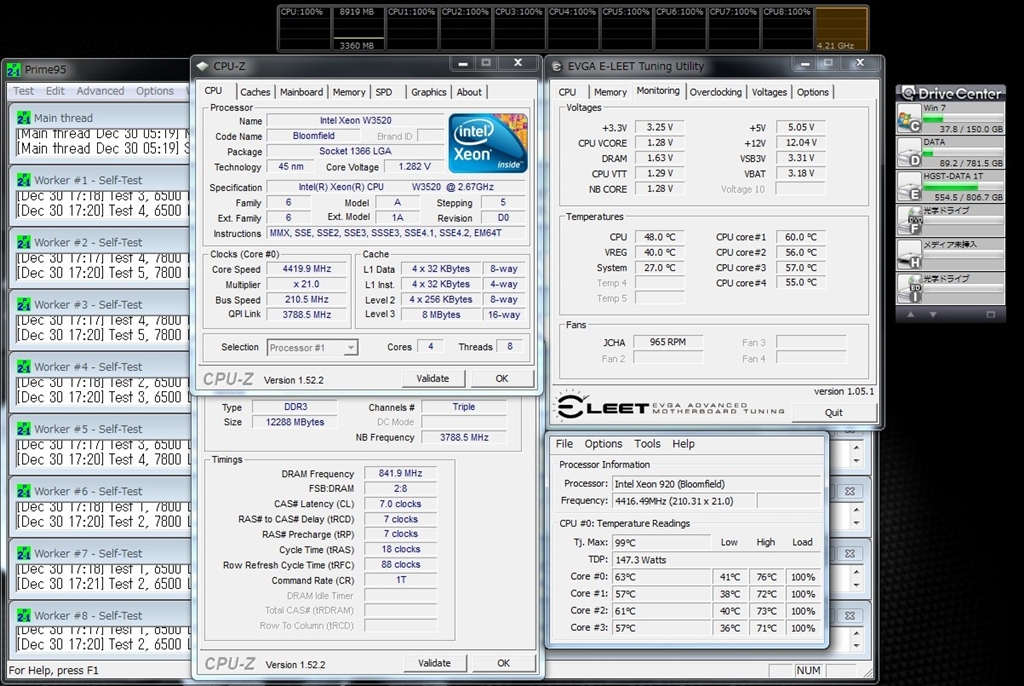The width and height of the screenshot is (1024, 686).
Task: Switch to the Overclocking tab in E-LEET
Action: (716, 92)
